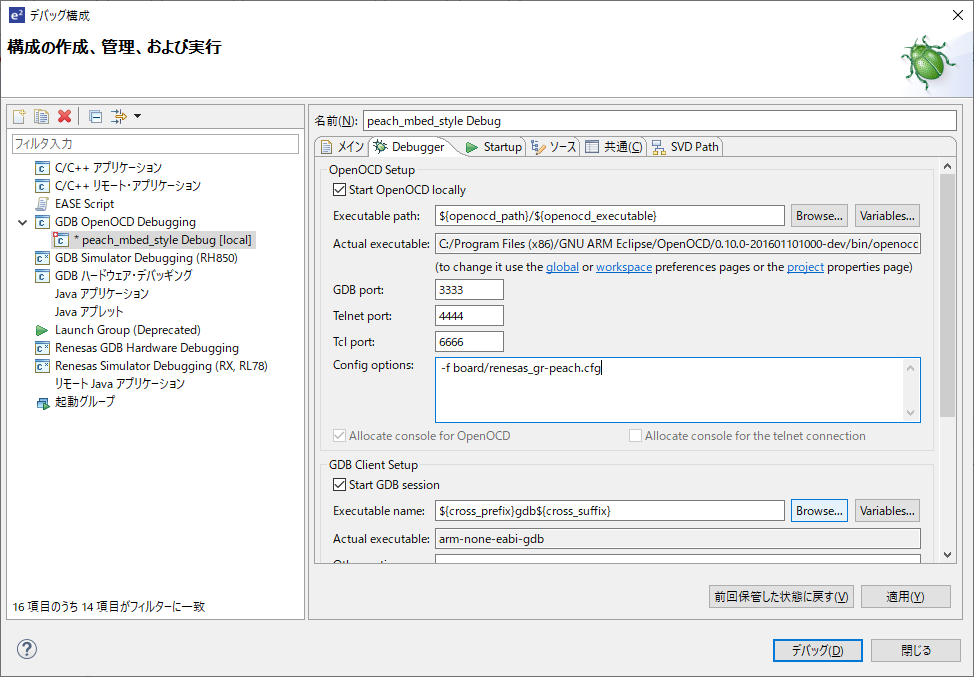Click the collapse all icon

(x=96, y=116)
